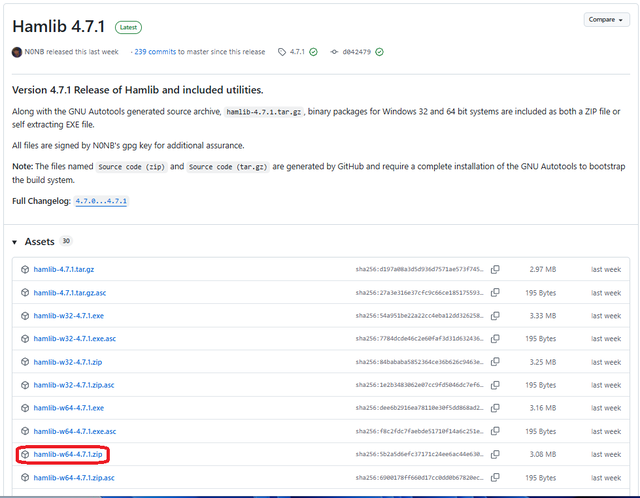This screenshot has height=498, width=640.
Task: Click the 3.16 MB size value
Action: pos(542,408)
